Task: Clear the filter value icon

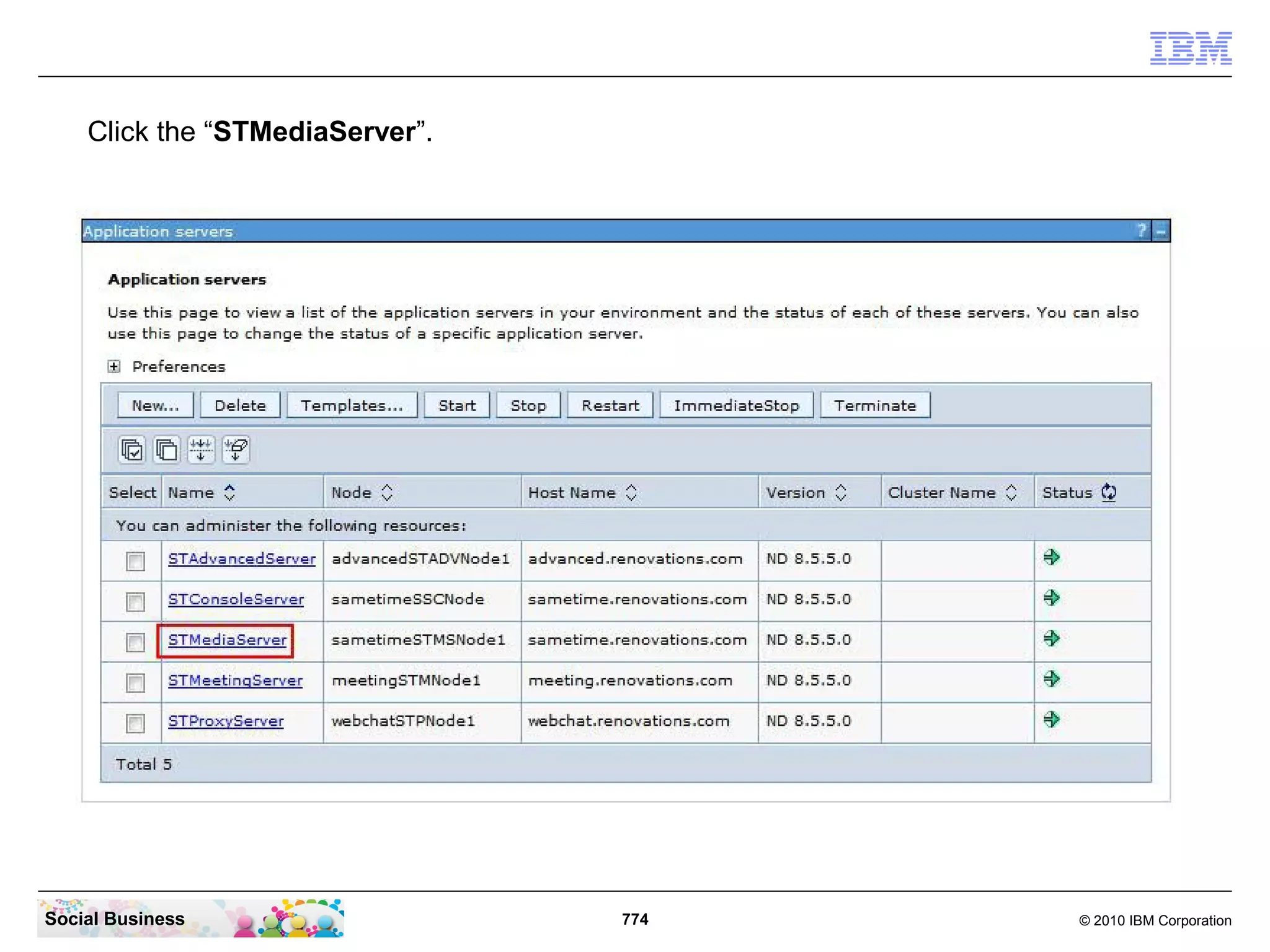Action: pos(236,449)
